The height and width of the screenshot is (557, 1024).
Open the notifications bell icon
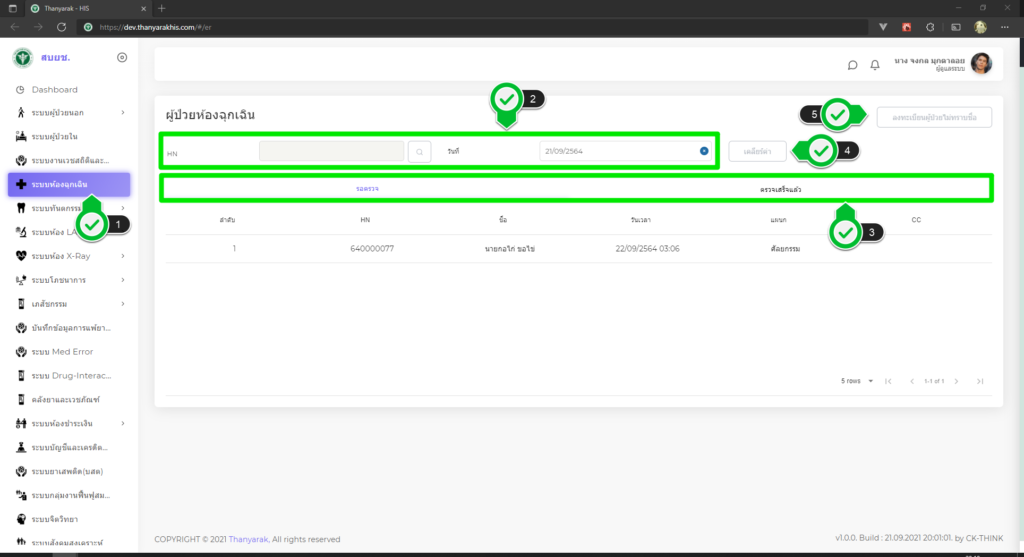coord(875,65)
